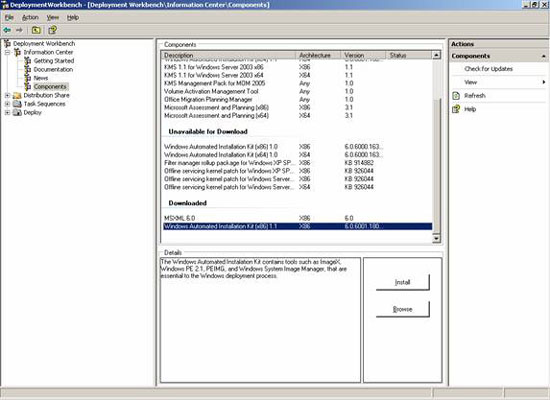Screen dimensions: 550x400
Task: Click the Refresh icon in Actions pane
Action: pyautogui.click(x=456, y=96)
